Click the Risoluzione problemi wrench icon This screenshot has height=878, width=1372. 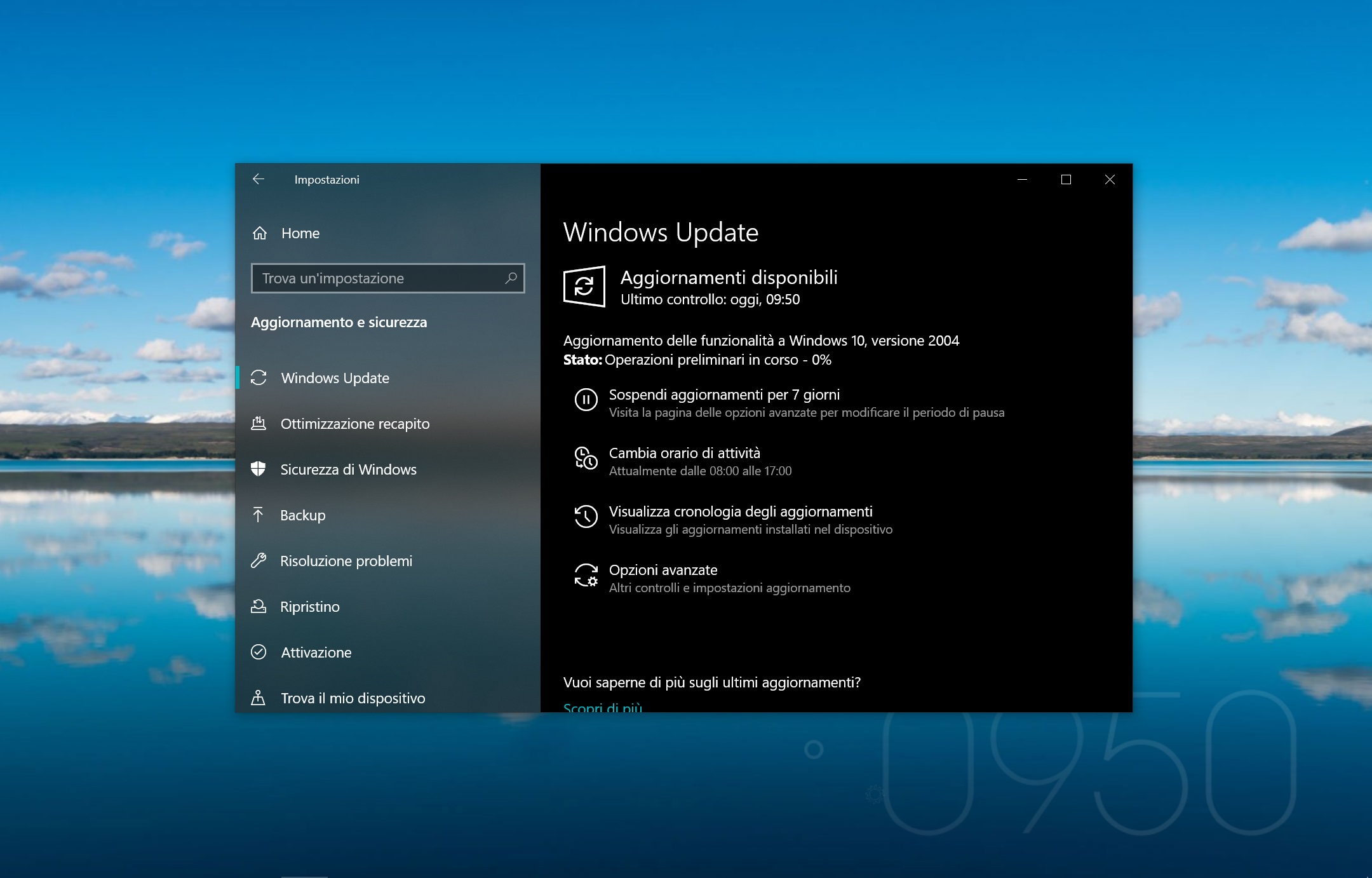click(259, 560)
